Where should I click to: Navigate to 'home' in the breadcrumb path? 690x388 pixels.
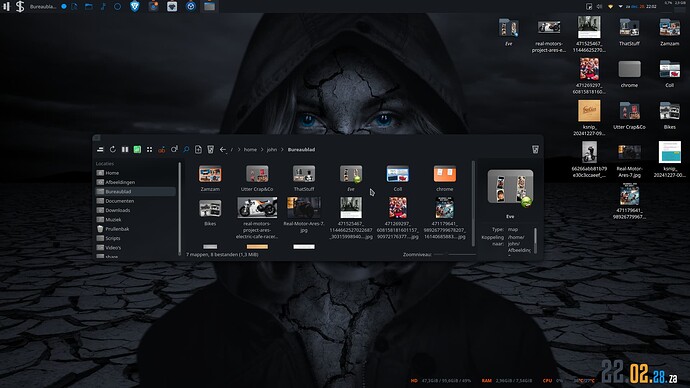(x=250, y=150)
